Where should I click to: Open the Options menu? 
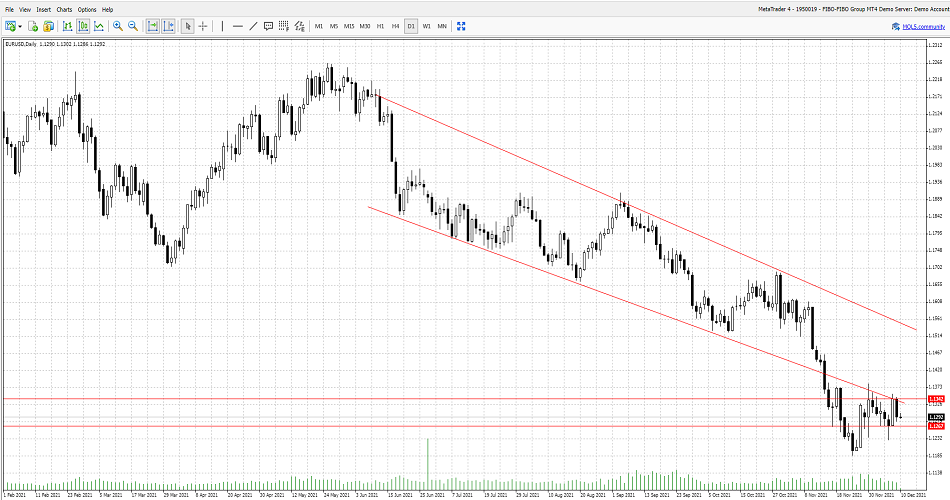tap(87, 9)
